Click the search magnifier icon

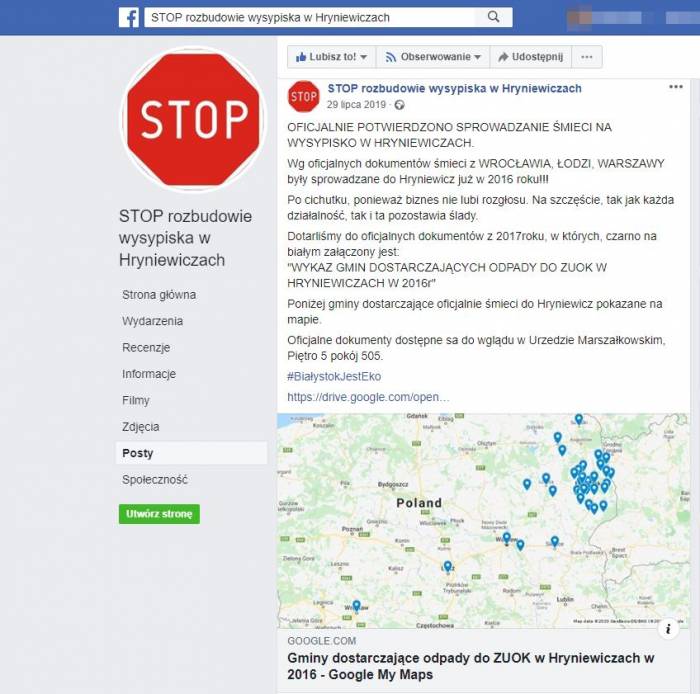(493, 17)
